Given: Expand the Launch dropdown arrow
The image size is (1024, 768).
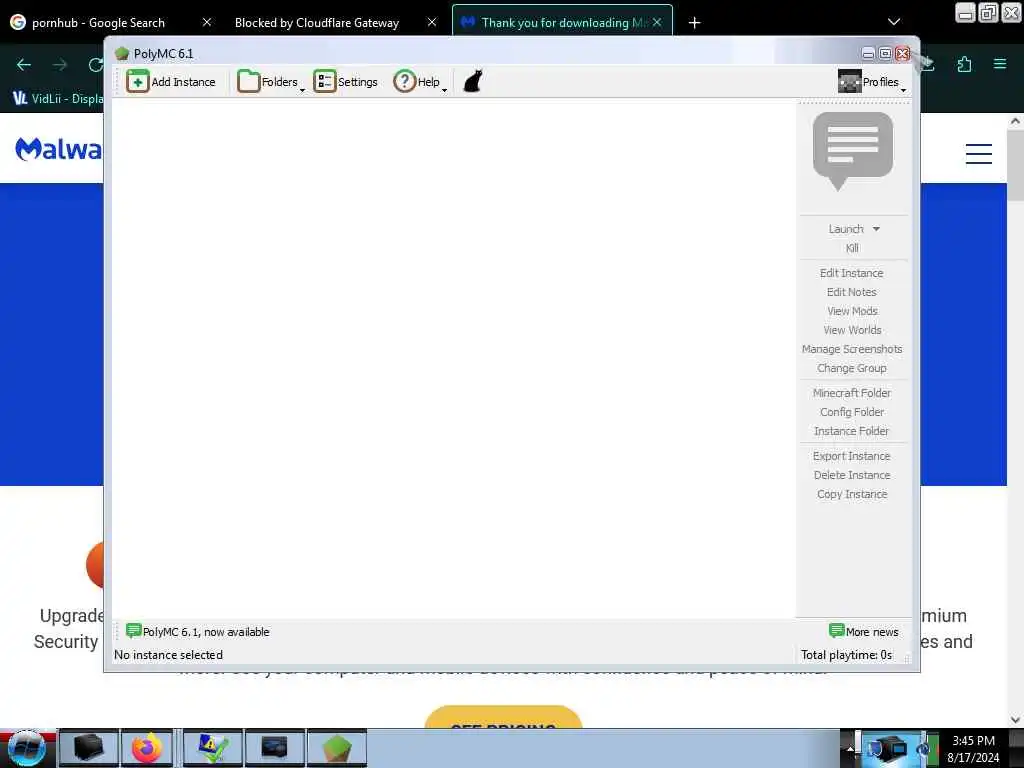Looking at the screenshot, I should click(876, 229).
